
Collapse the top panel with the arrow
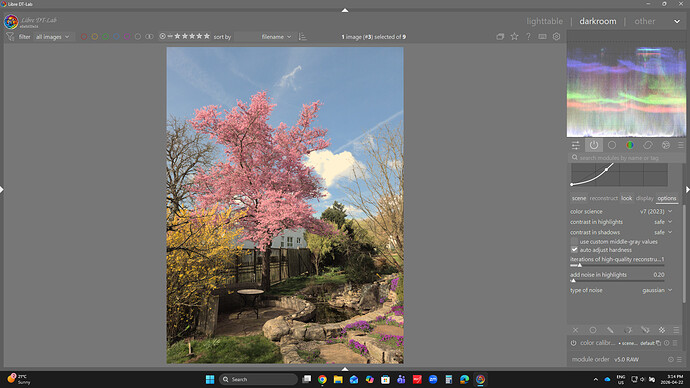(x=345, y=10)
